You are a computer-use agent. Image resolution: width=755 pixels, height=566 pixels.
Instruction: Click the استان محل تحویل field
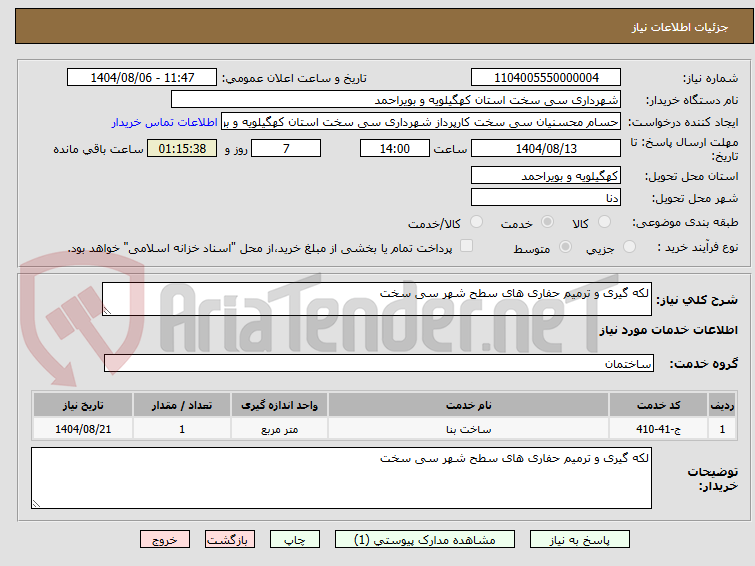pyautogui.click(x=546, y=175)
